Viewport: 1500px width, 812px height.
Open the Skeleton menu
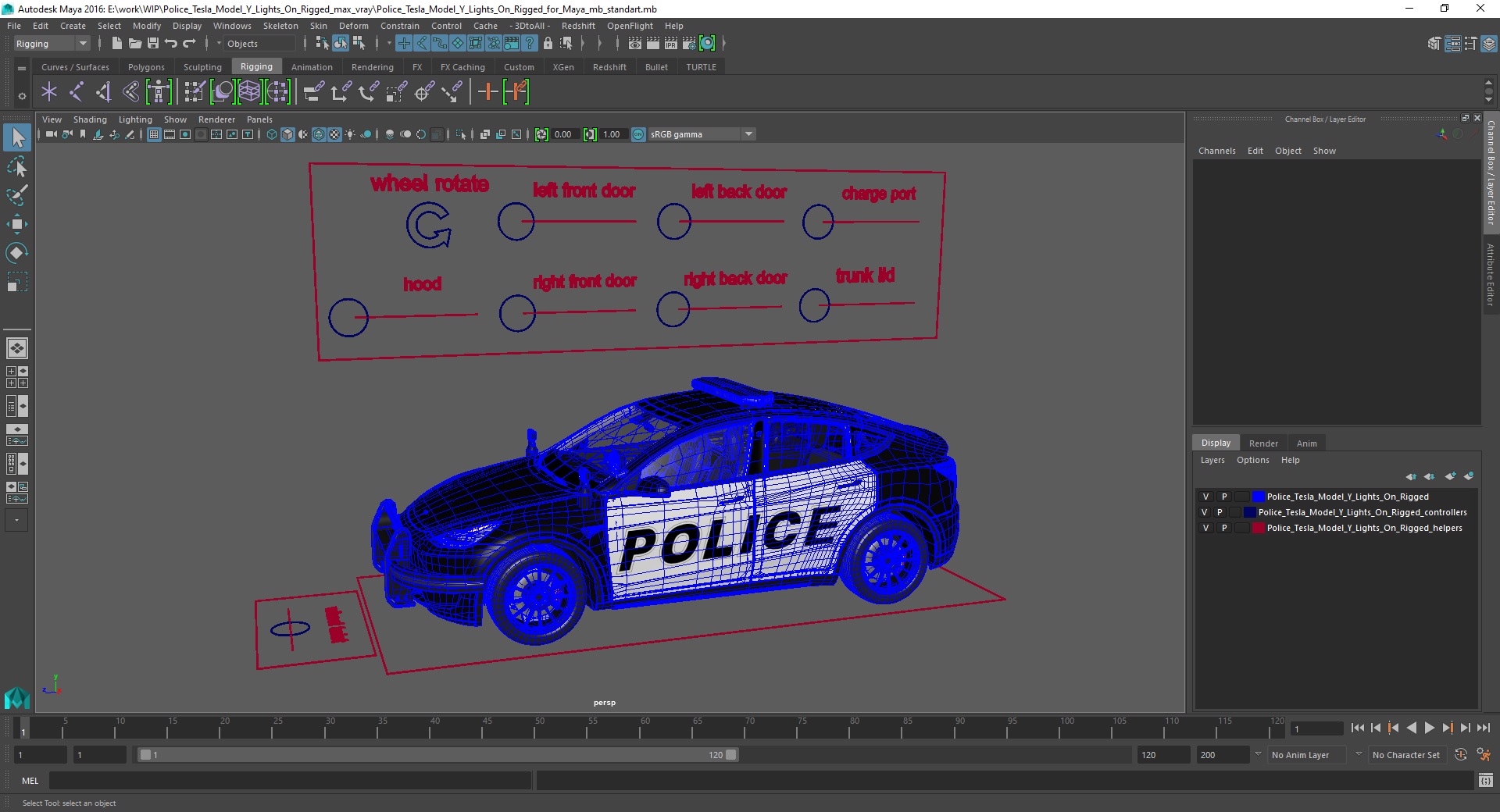click(280, 26)
